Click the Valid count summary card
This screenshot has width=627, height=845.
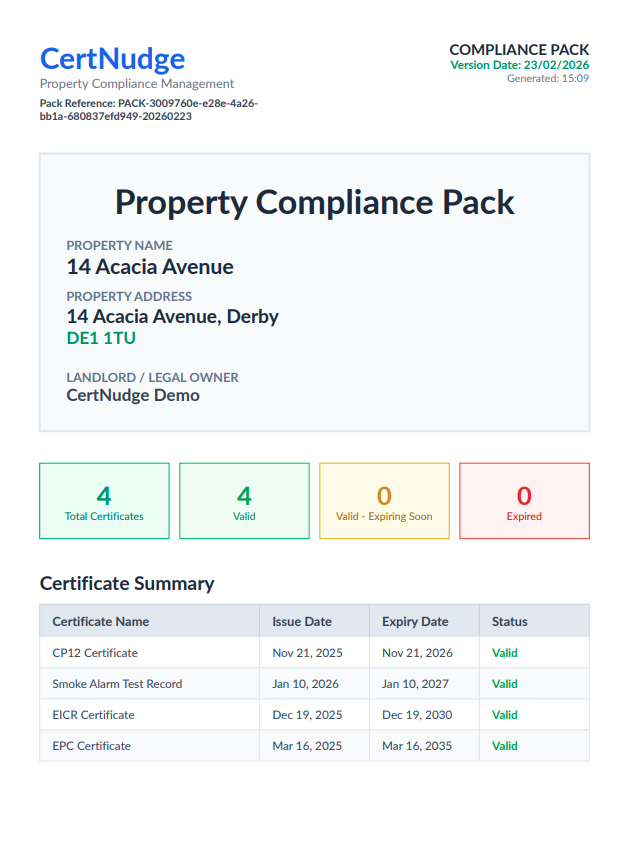point(244,501)
